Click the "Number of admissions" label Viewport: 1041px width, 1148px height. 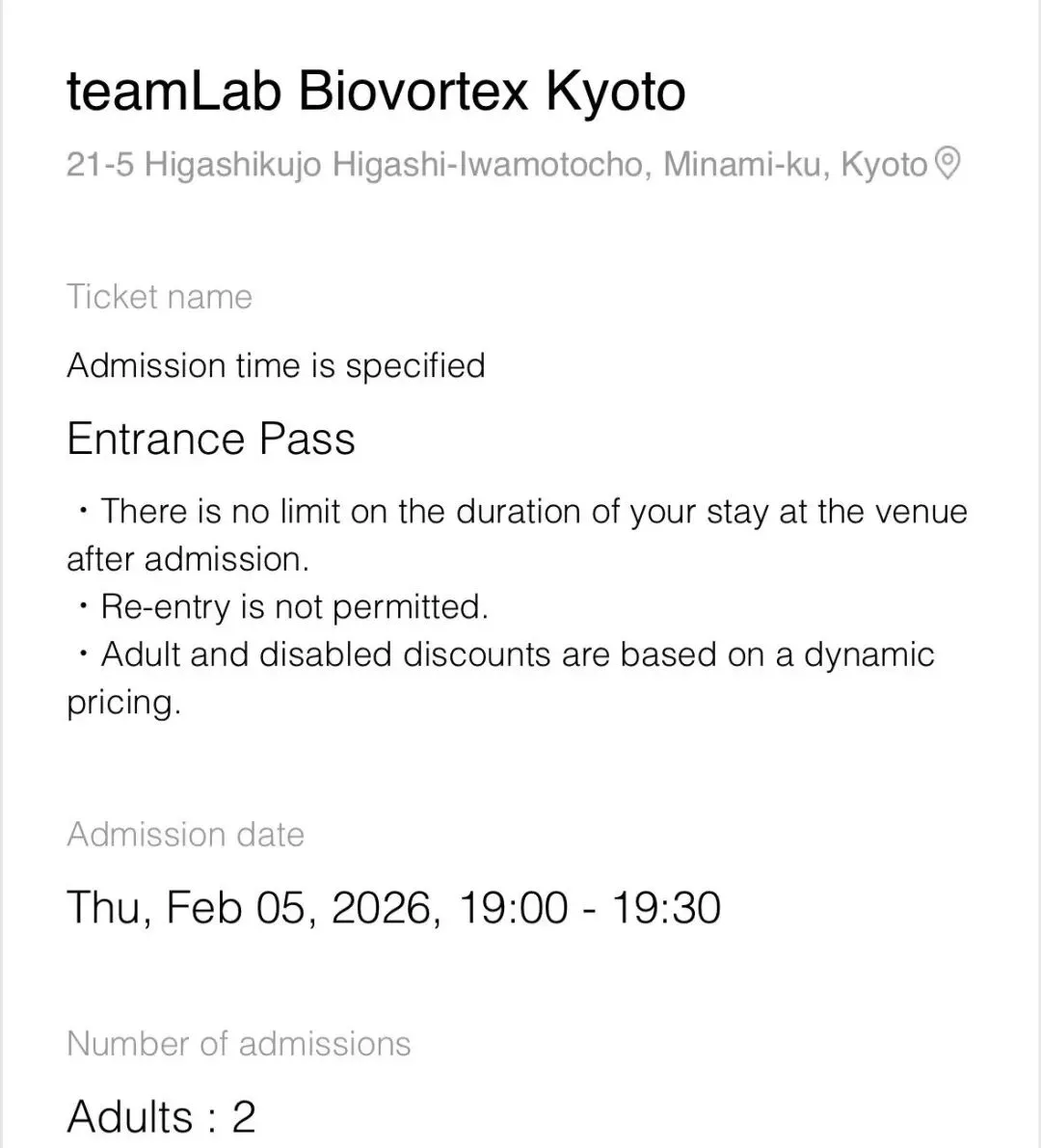(238, 1043)
